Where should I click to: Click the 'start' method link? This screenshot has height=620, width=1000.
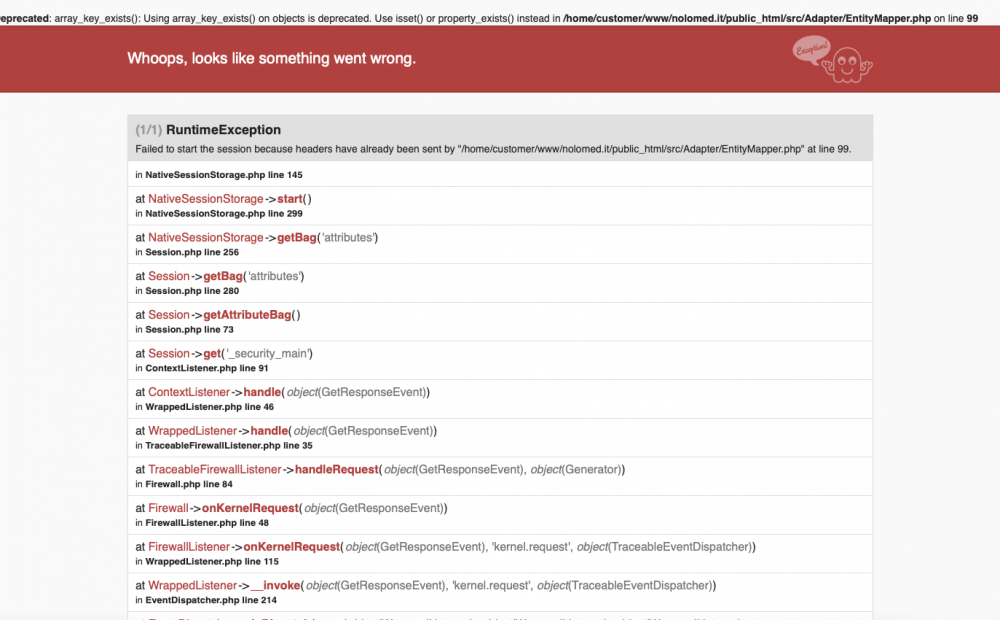[x=290, y=198]
